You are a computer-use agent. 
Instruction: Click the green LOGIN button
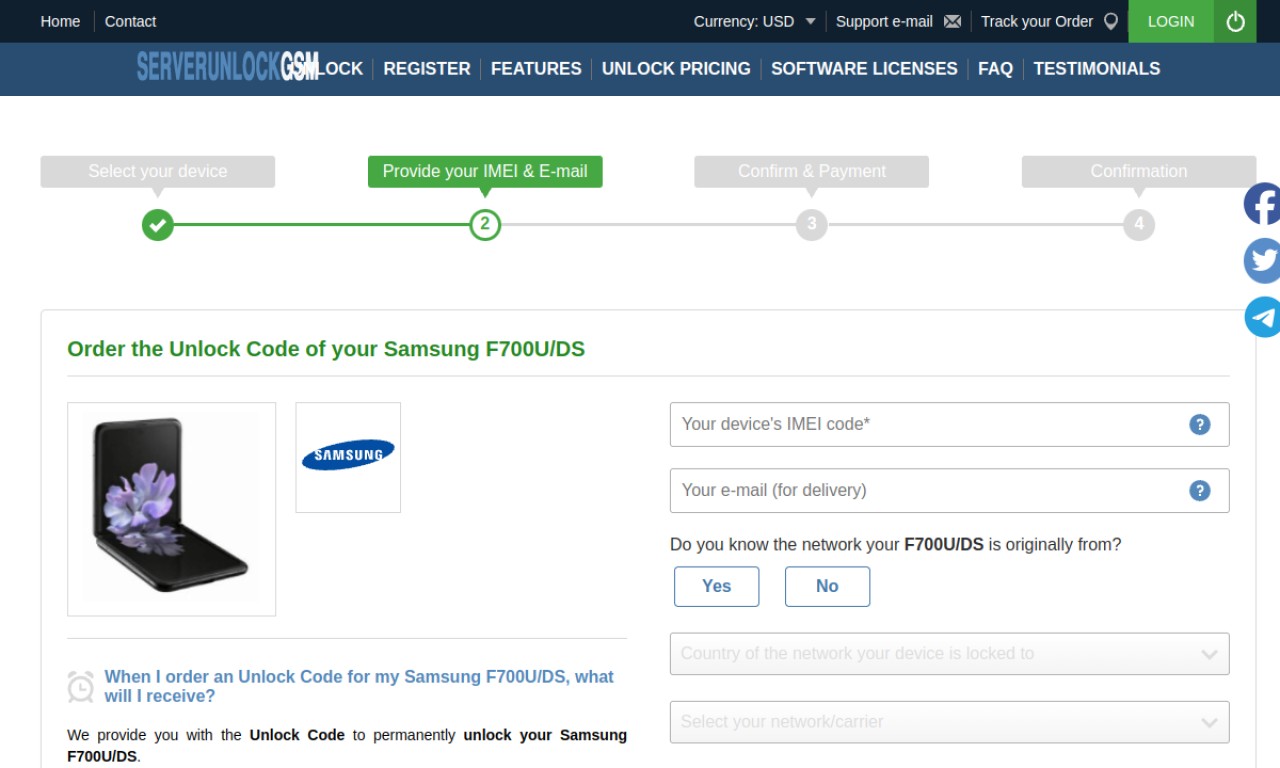pos(1171,21)
